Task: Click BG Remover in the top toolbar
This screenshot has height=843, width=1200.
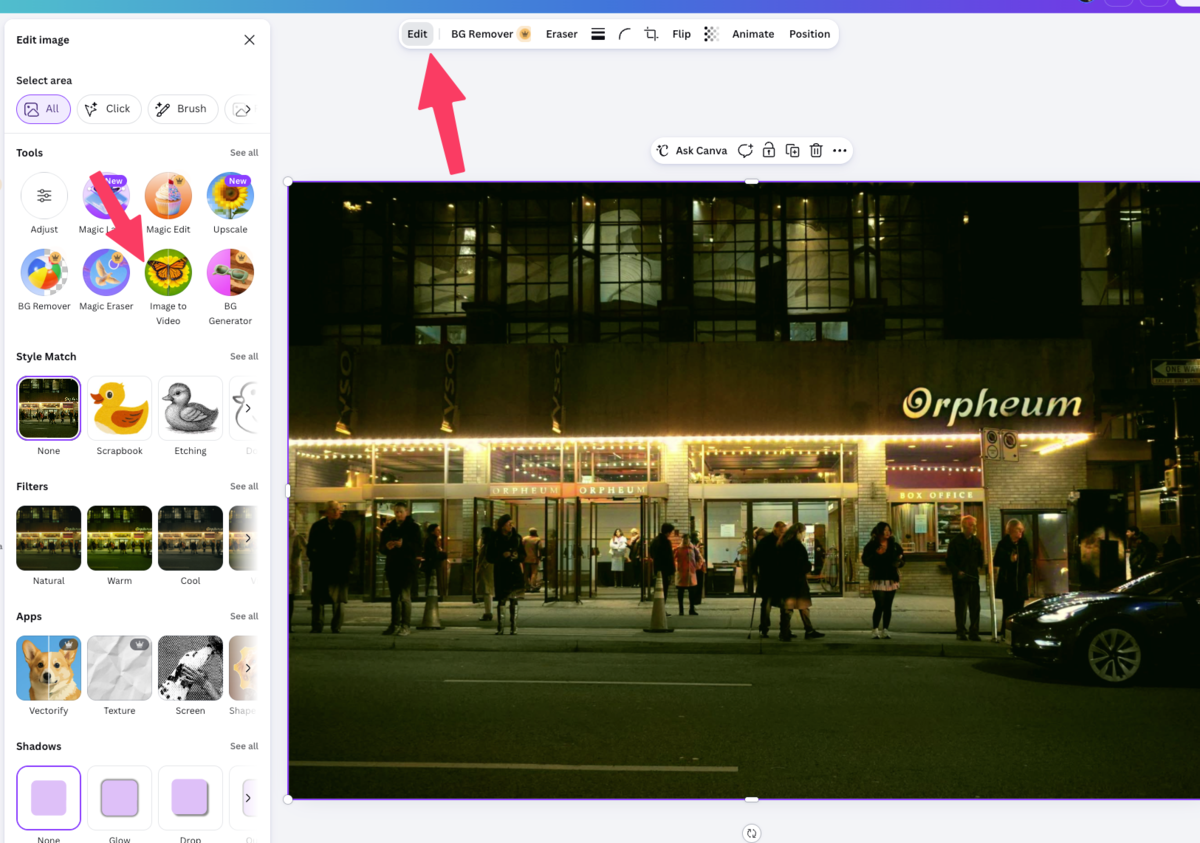Action: 490,34
